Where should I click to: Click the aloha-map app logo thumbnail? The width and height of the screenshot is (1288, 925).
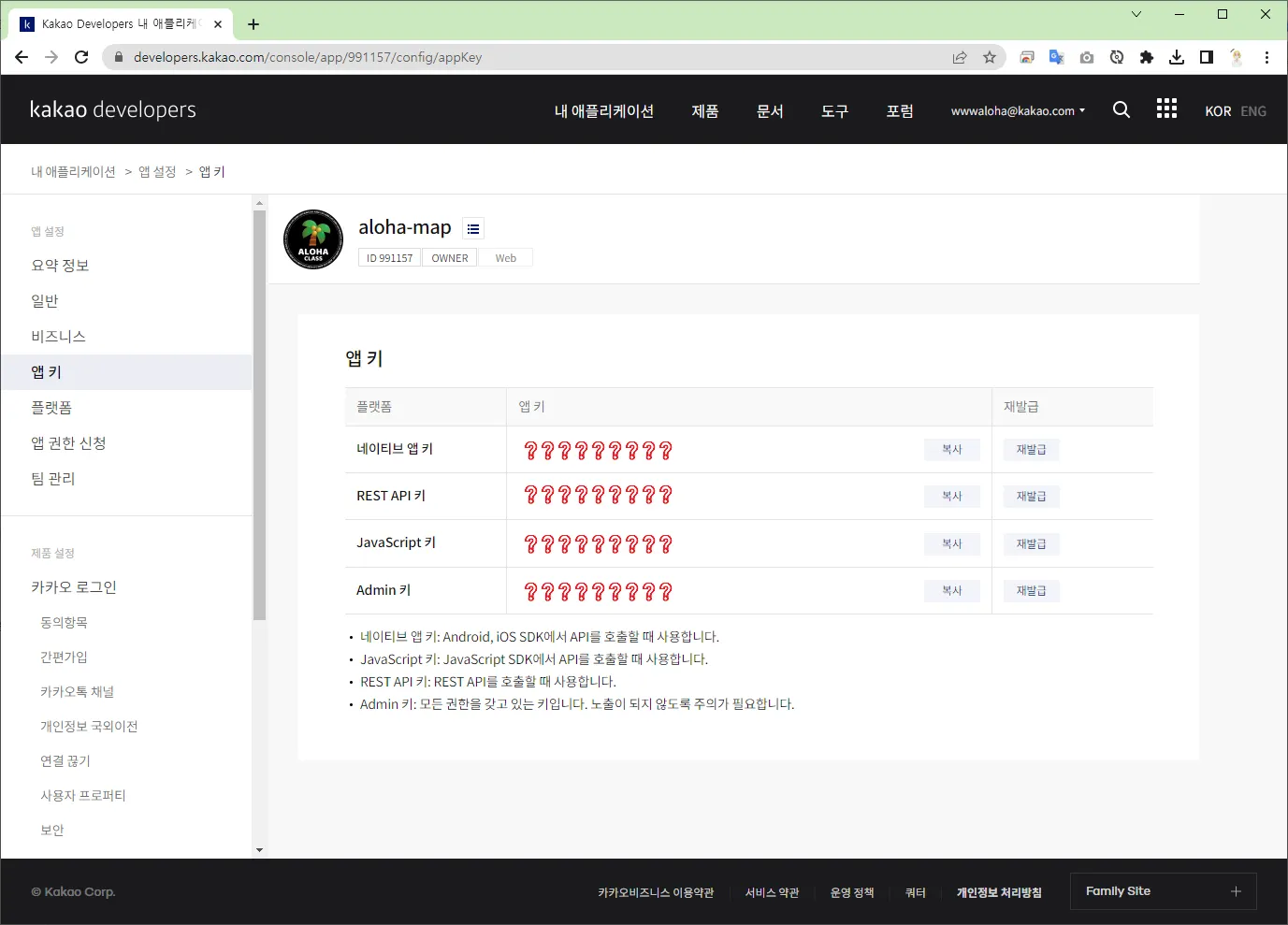click(313, 239)
